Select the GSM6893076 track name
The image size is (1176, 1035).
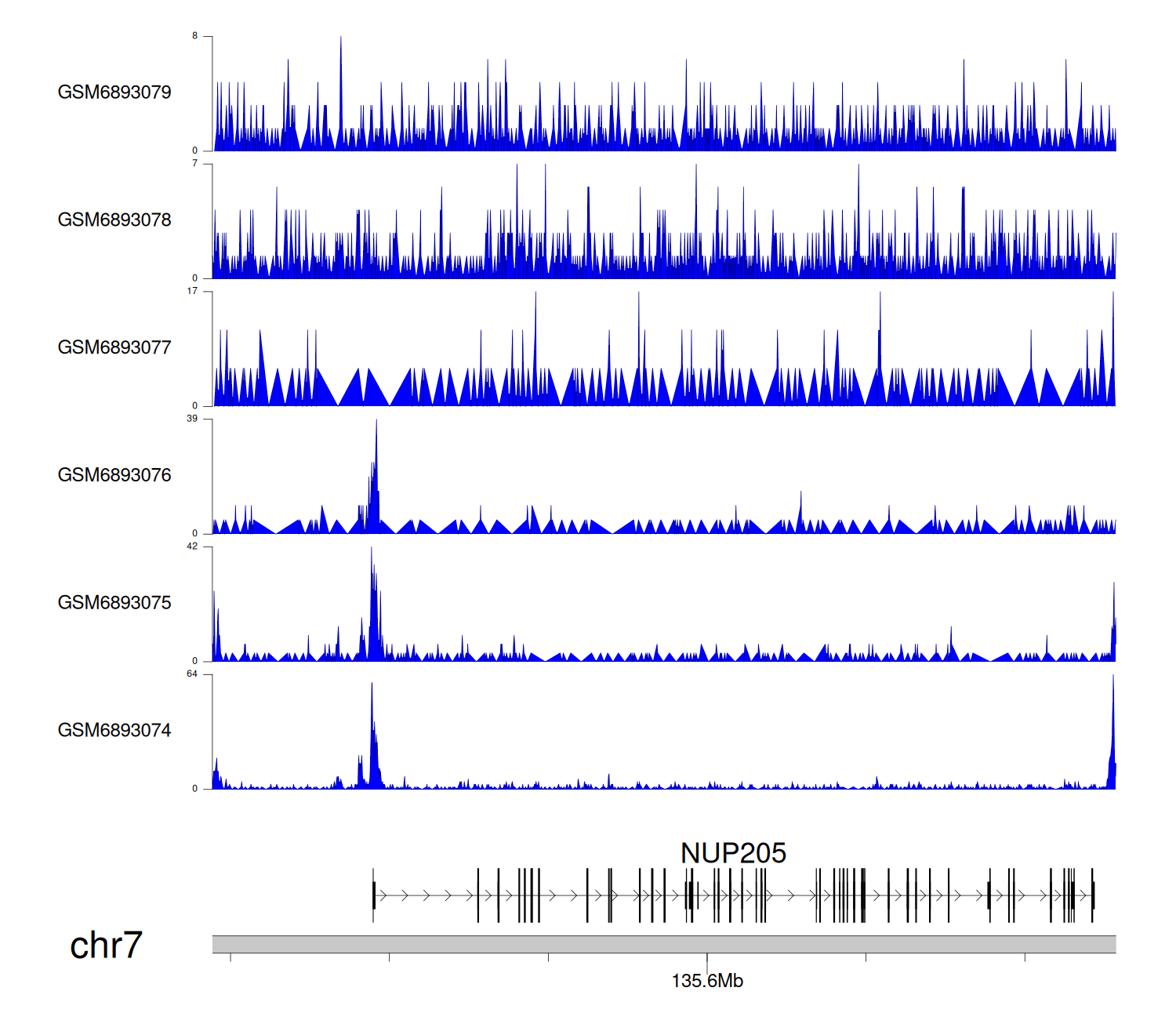tap(114, 475)
